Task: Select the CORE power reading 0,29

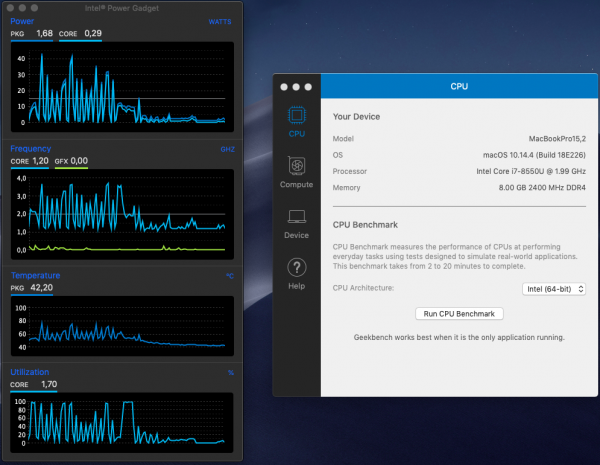Action: [93, 34]
